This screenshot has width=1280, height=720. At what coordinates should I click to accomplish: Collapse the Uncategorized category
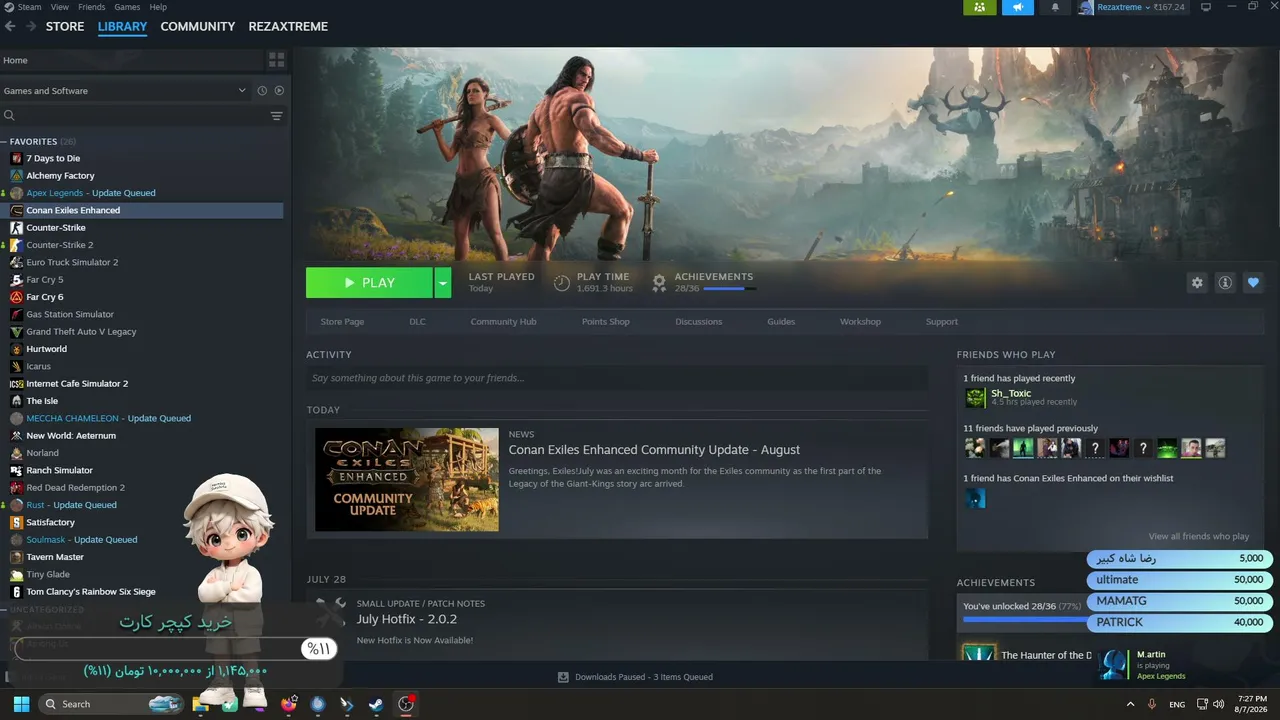click(x=4, y=610)
